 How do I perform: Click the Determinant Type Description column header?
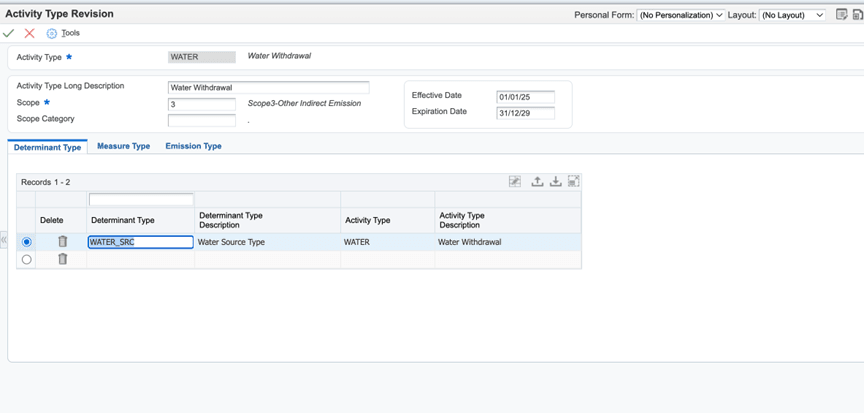(x=230, y=220)
